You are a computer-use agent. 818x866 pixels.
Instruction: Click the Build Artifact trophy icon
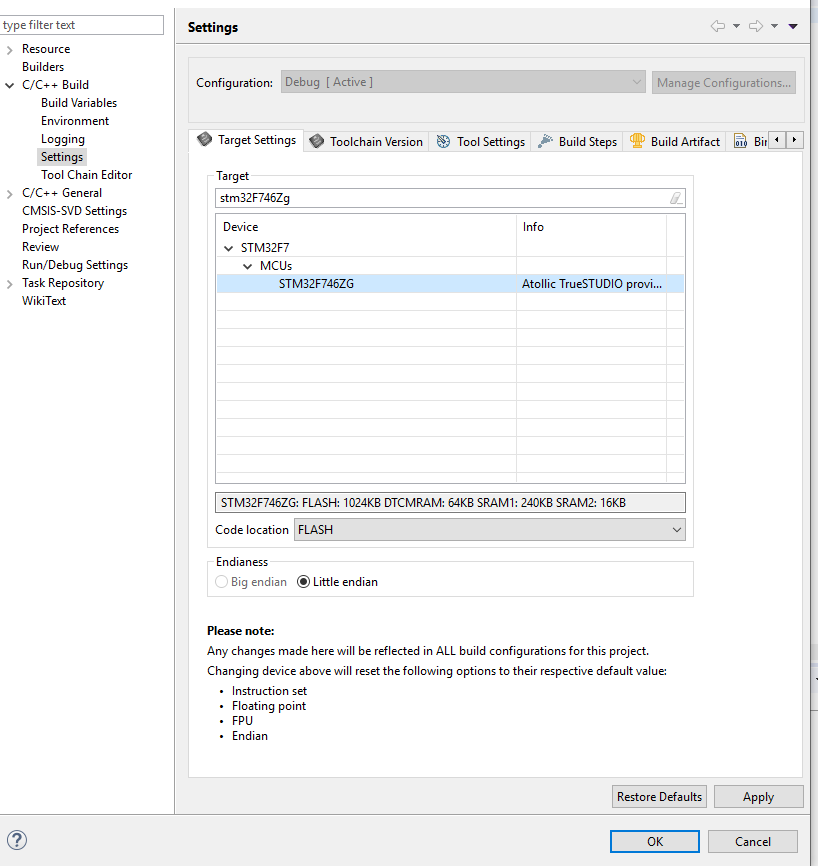[x=637, y=141]
